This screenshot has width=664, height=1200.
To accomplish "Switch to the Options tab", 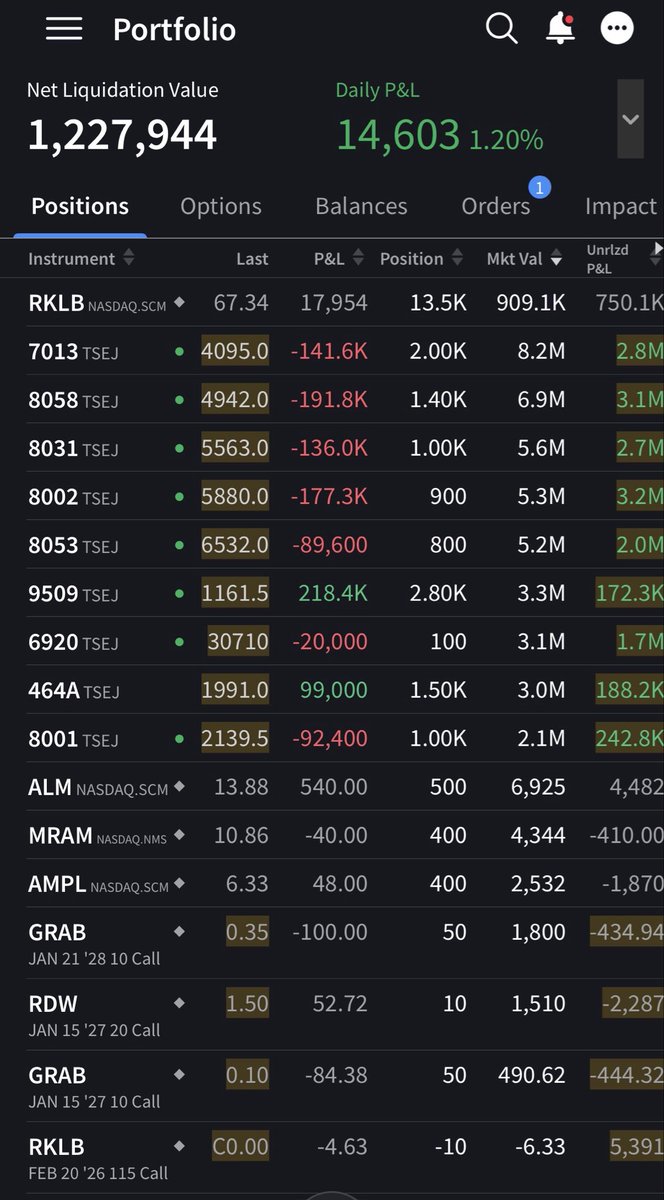I will pyautogui.click(x=221, y=206).
